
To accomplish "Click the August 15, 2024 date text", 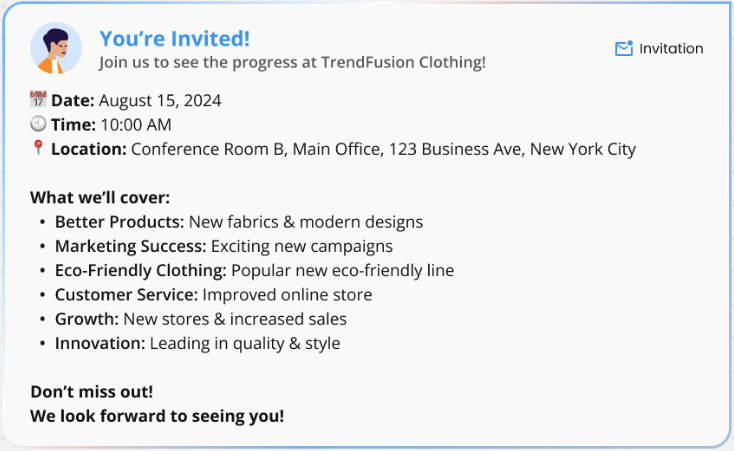I will 160,100.
